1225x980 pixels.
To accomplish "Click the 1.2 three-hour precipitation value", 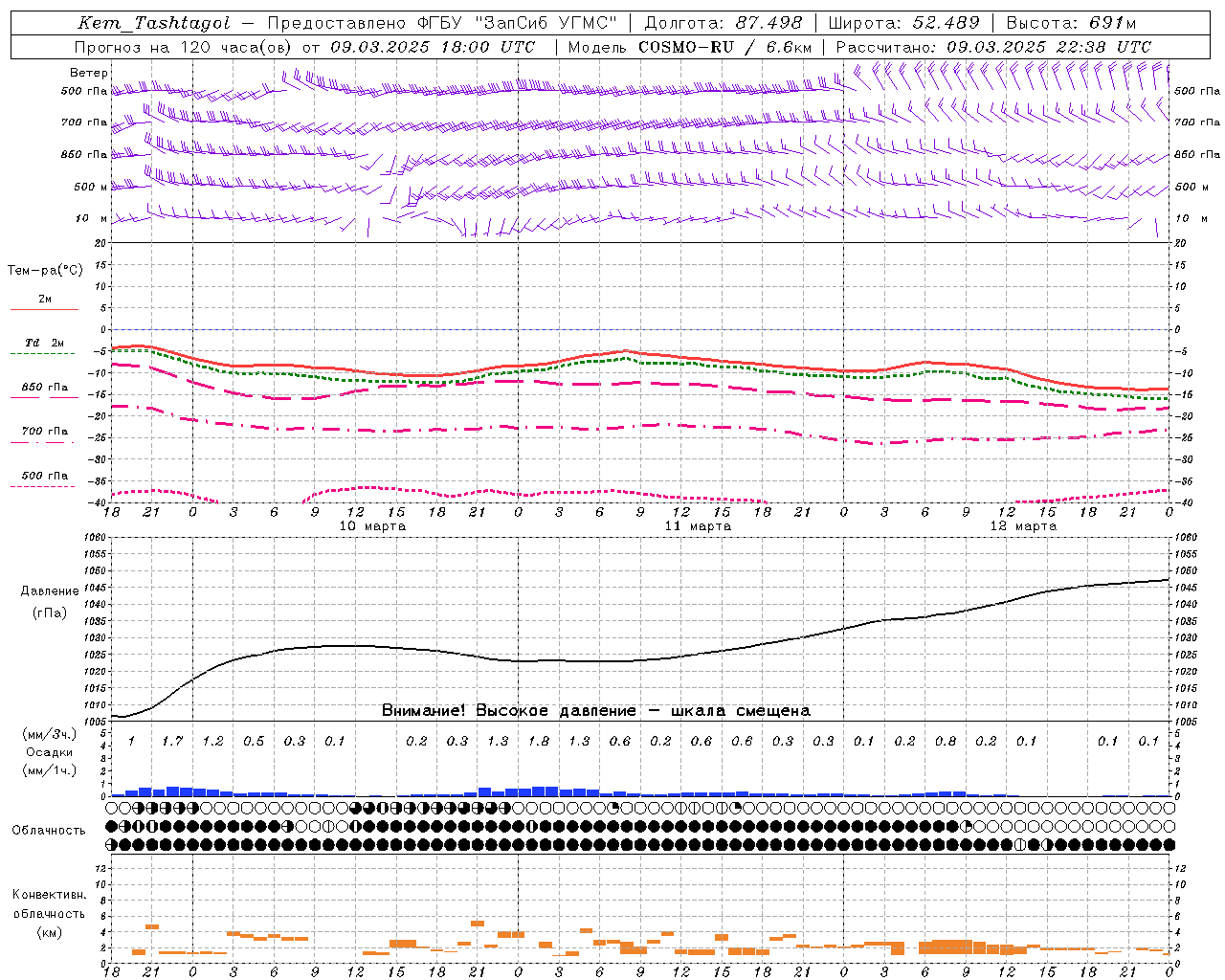I will point(212,742).
